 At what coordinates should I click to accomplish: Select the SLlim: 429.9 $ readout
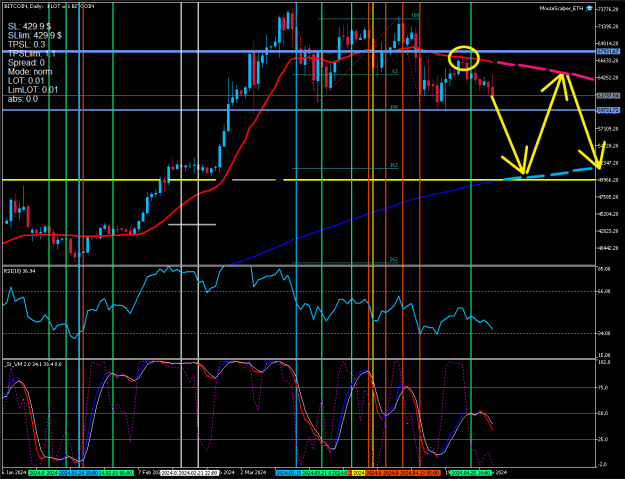35,35
